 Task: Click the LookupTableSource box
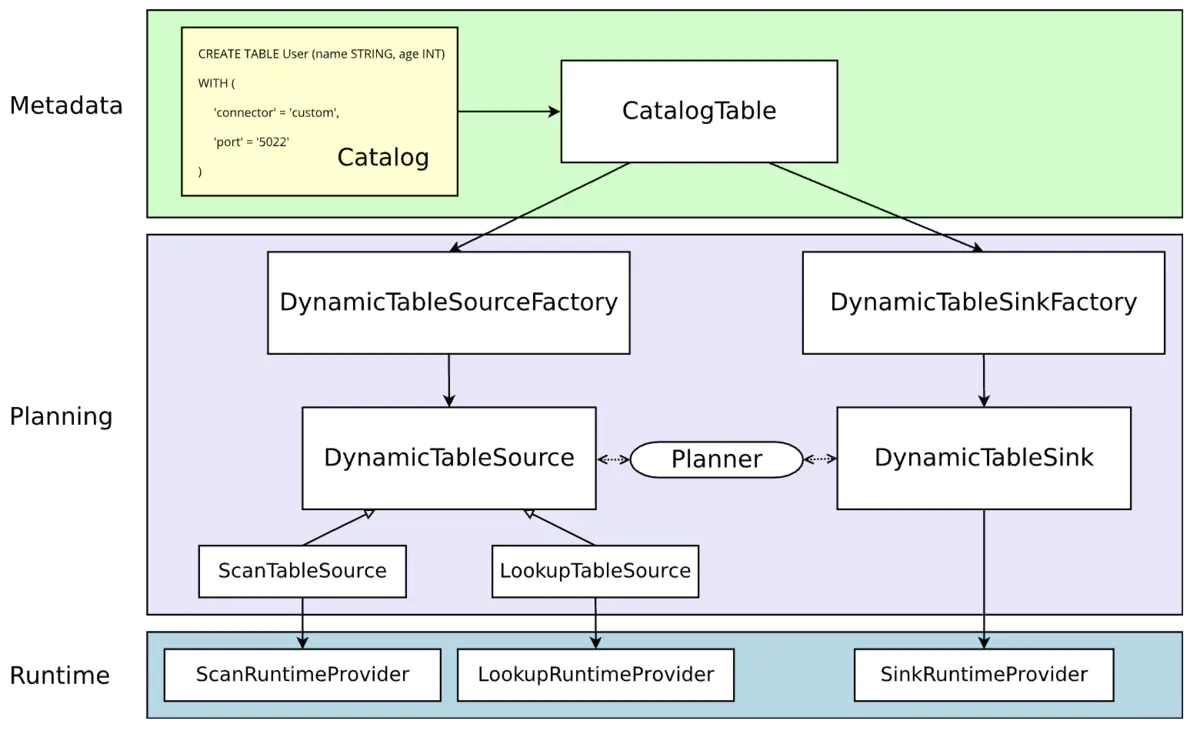(x=595, y=571)
